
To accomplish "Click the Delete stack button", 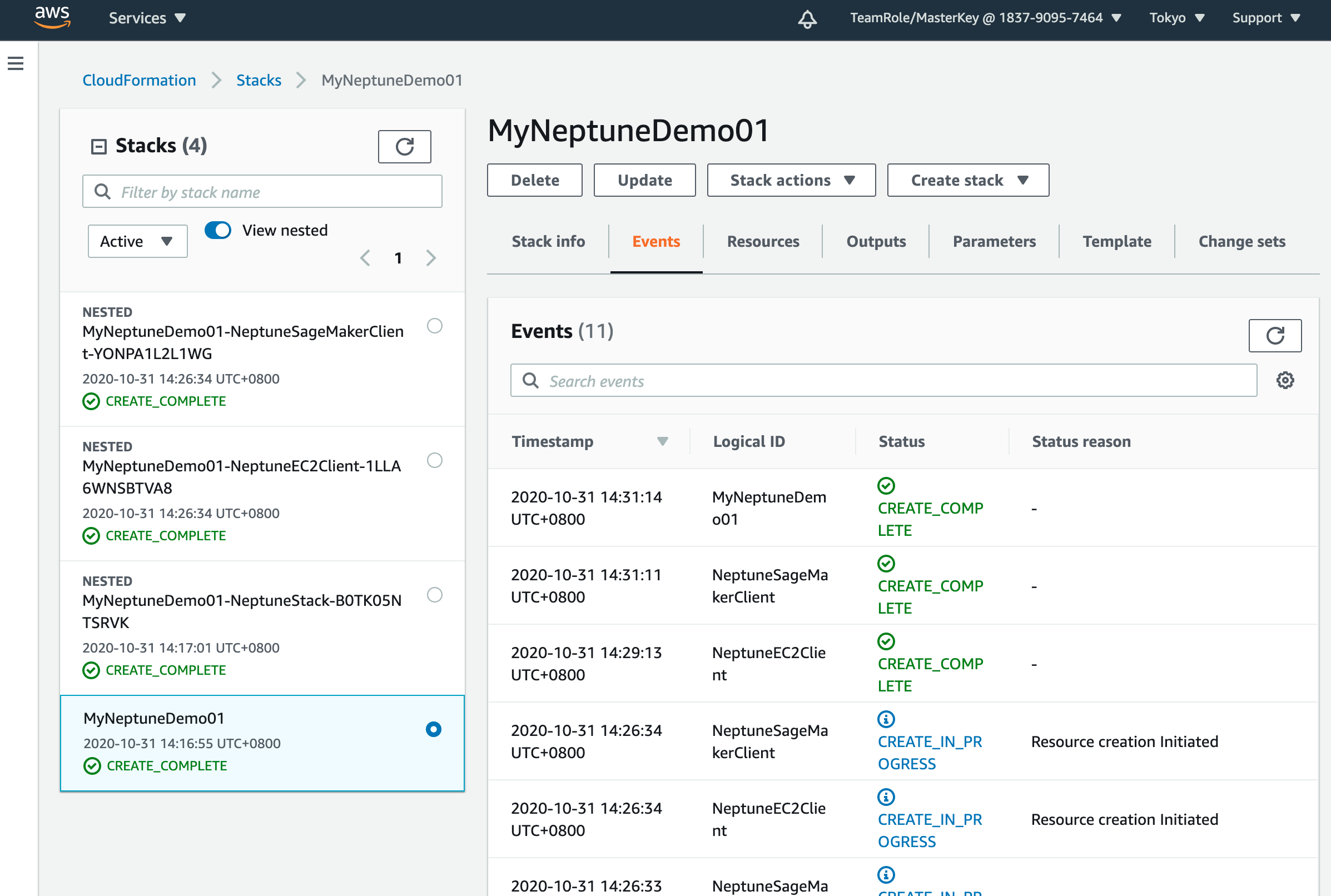I will [x=534, y=181].
